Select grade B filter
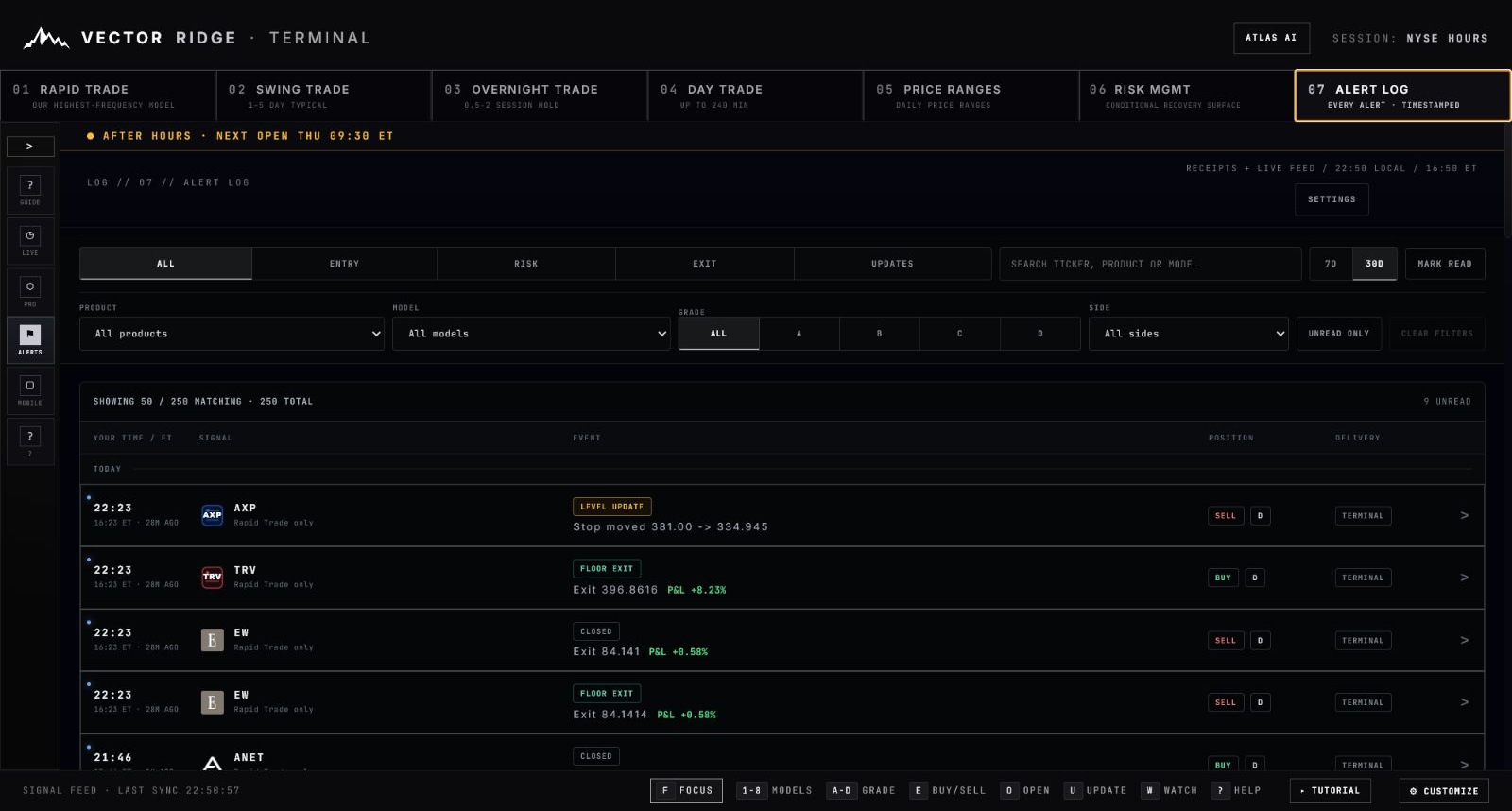Image resolution: width=1512 pixels, height=811 pixels. click(x=880, y=334)
